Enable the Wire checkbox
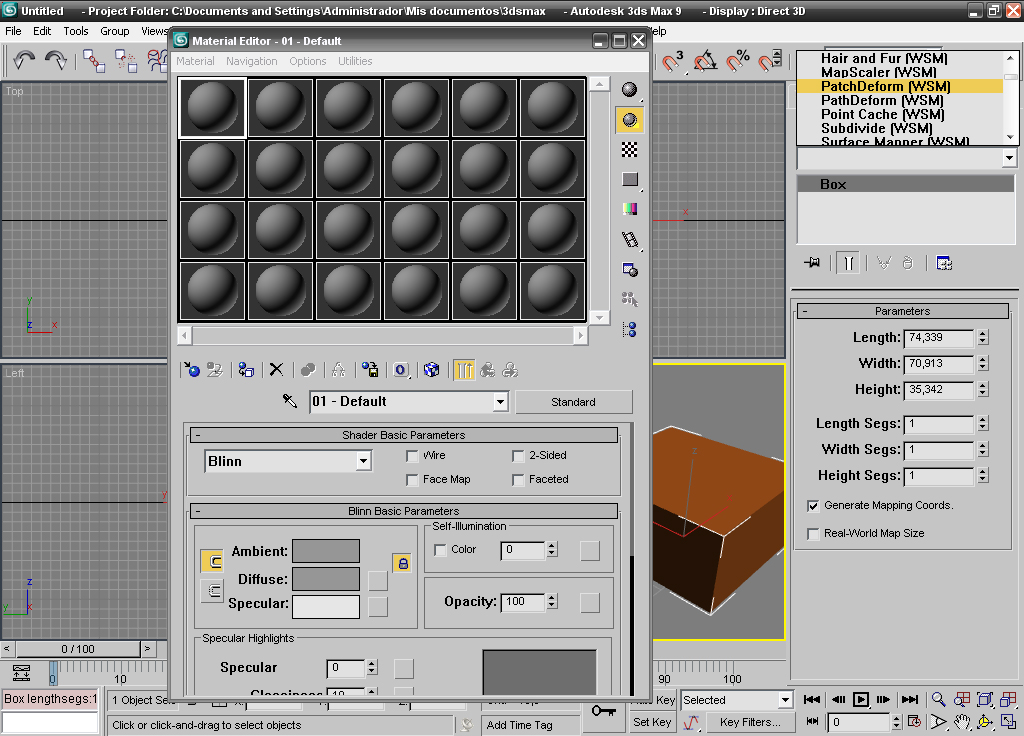This screenshot has height=736, width=1024. click(412, 456)
